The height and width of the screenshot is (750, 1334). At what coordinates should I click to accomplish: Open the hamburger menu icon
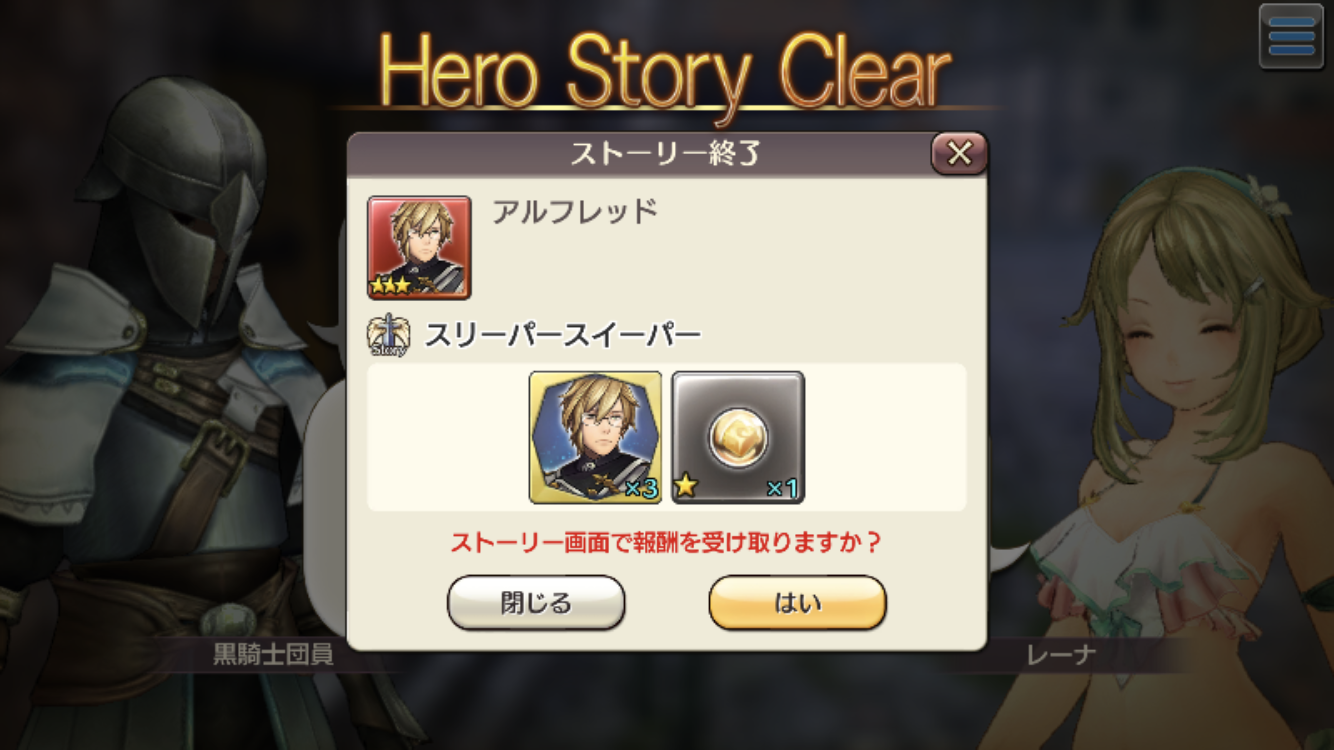pyautogui.click(x=1291, y=36)
